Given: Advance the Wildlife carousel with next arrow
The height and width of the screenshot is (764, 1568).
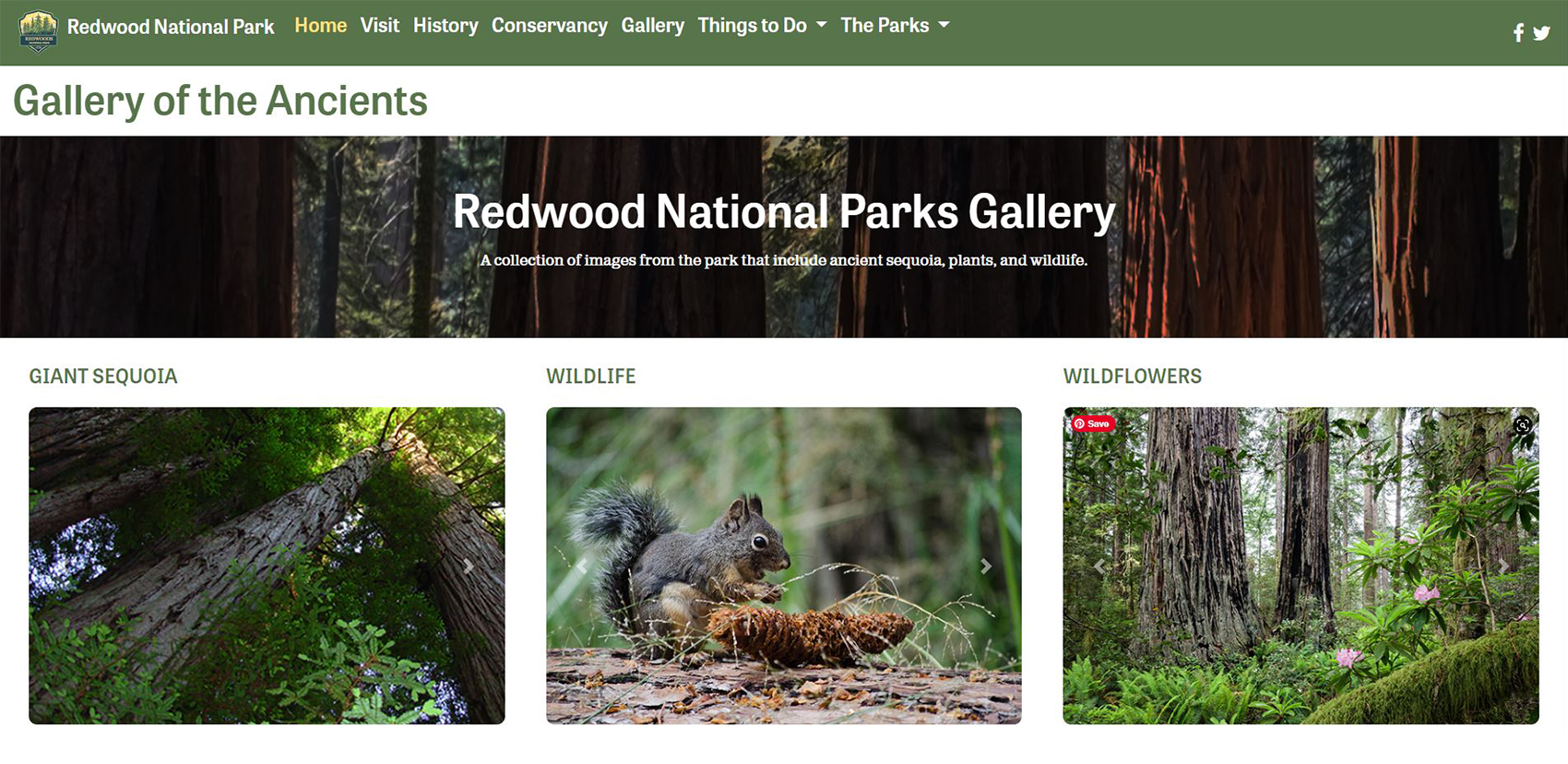Looking at the screenshot, I should 986,566.
